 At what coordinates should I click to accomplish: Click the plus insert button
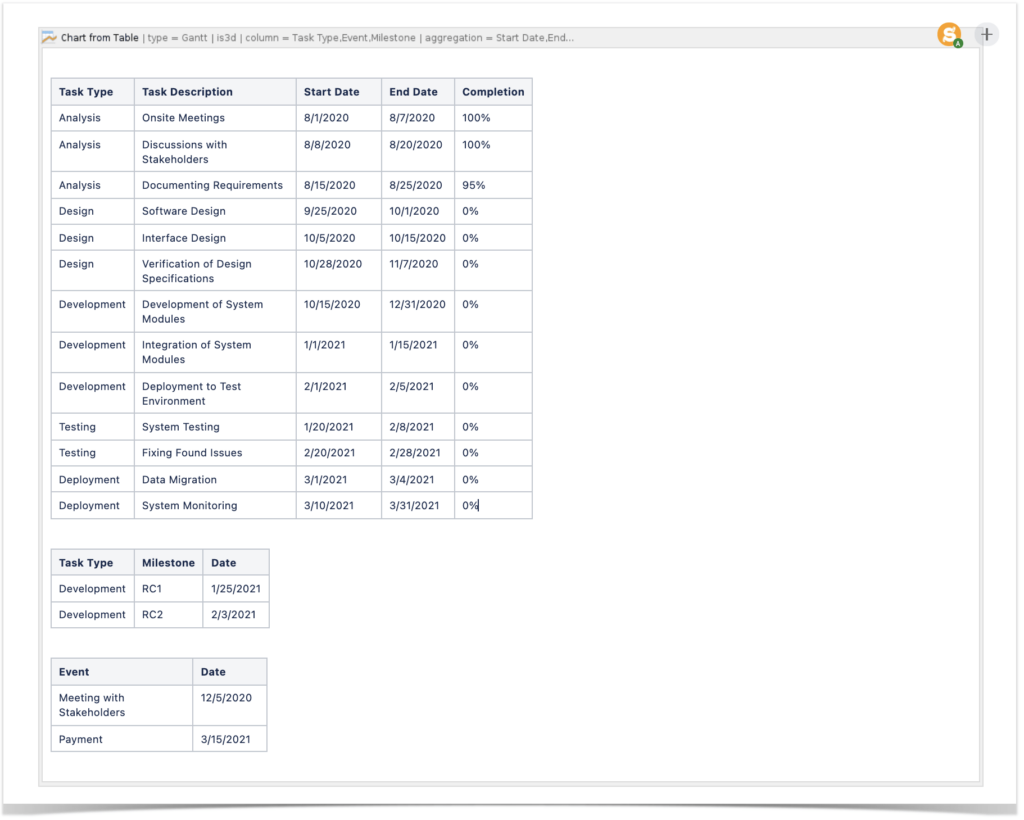pyautogui.click(x=987, y=33)
